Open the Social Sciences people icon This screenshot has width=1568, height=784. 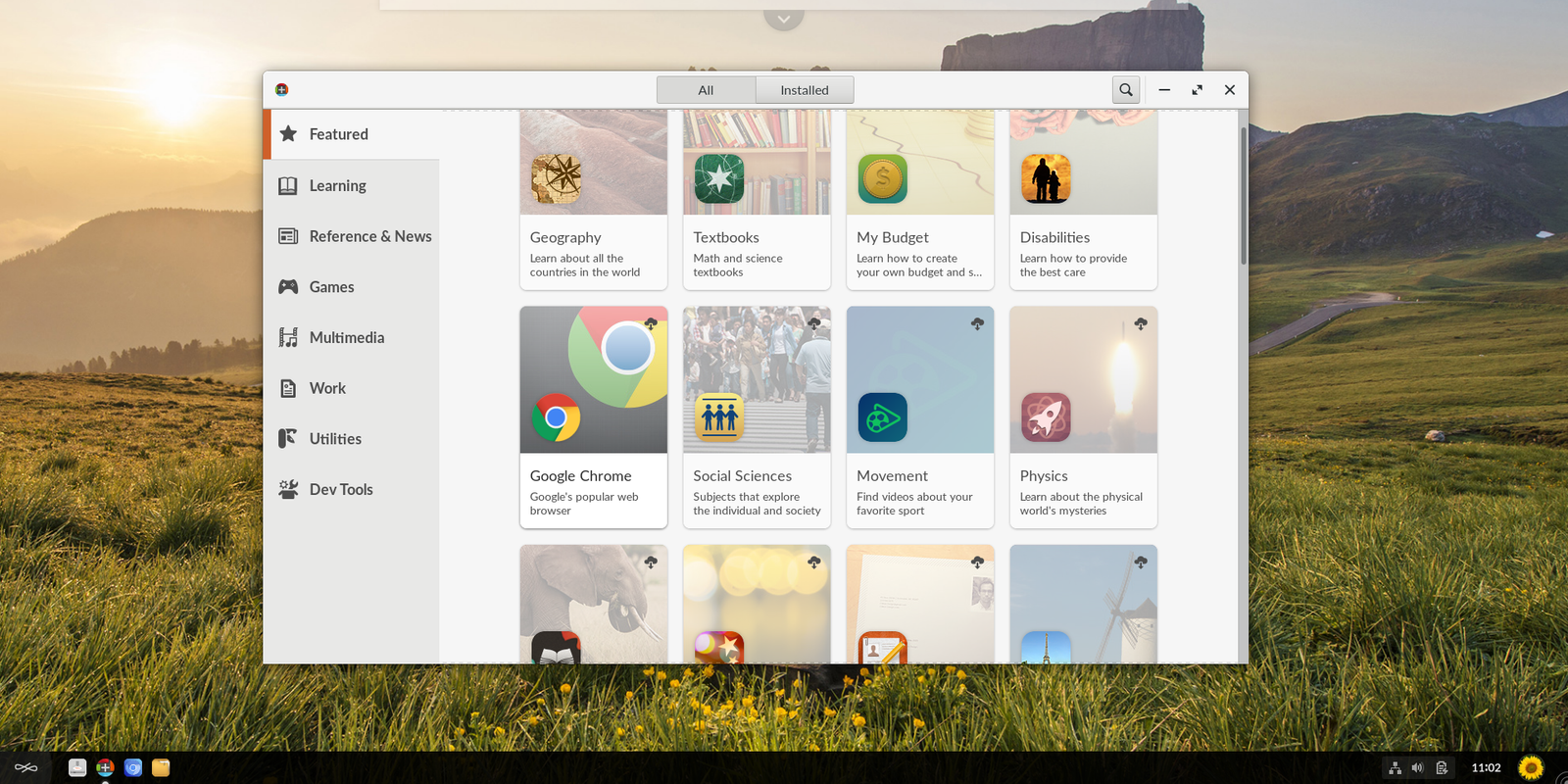pyautogui.click(x=719, y=417)
